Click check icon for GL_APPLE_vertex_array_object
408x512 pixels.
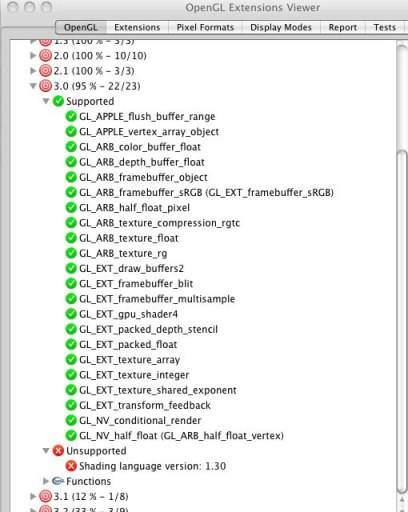[71, 132]
